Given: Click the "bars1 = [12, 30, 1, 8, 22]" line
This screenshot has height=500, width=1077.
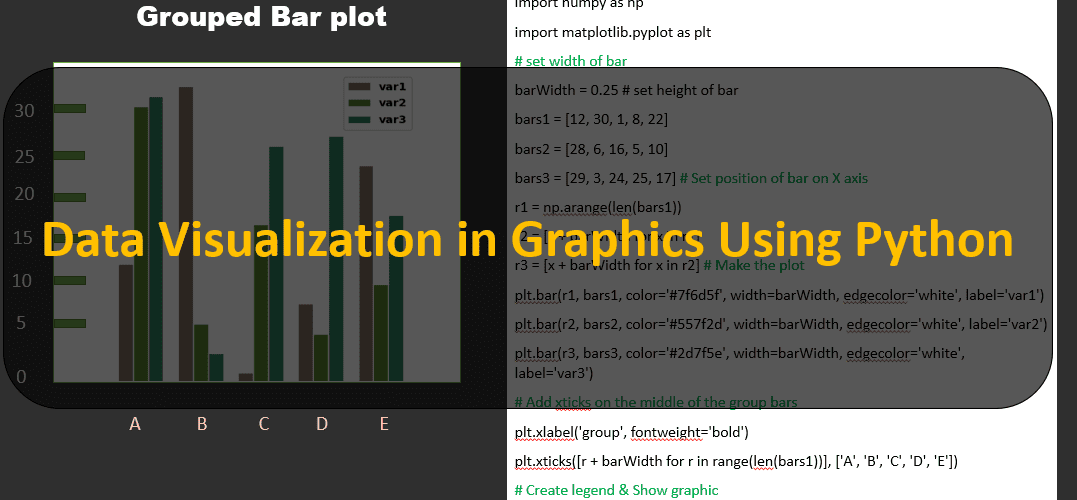Looking at the screenshot, I should tap(591, 120).
